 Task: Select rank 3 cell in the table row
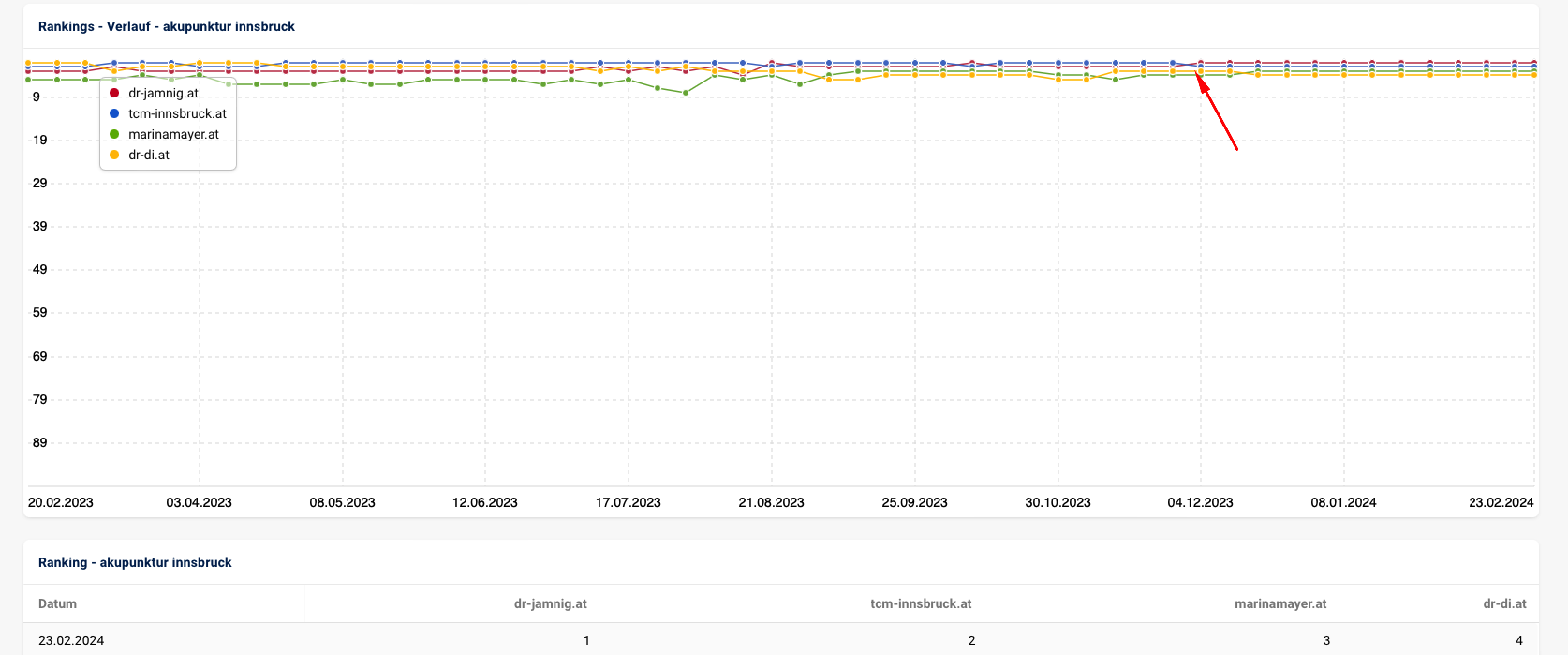[x=1326, y=642]
